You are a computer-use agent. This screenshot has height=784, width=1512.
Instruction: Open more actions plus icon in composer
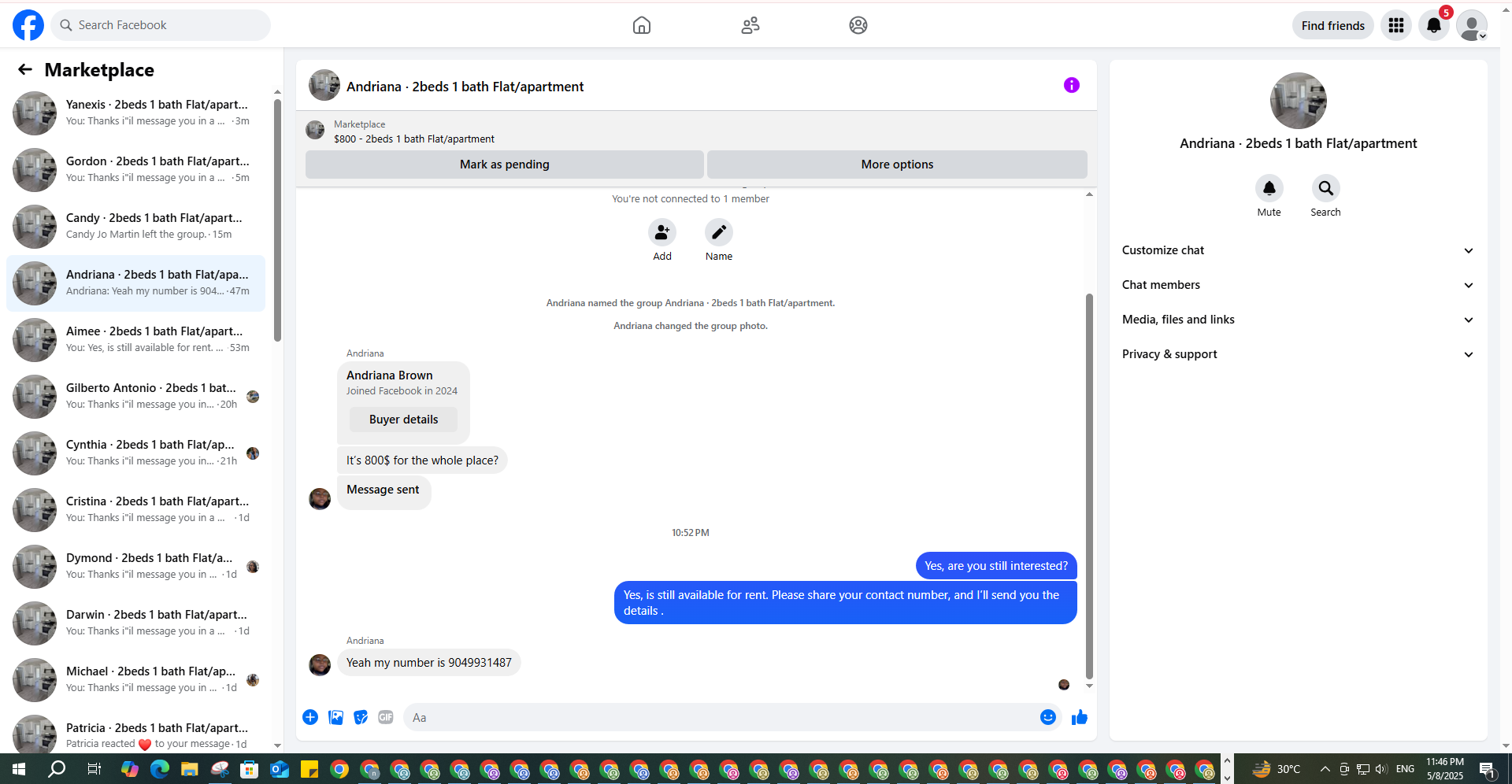pyautogui.click(x=310, y=717)
